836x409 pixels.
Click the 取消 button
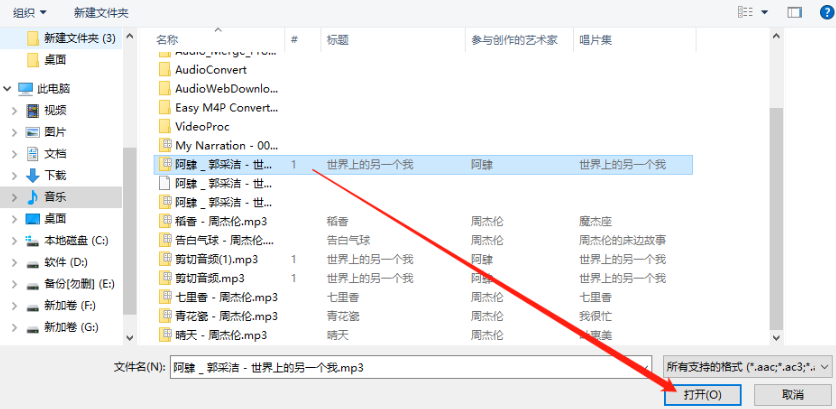[x=792, y=395]
